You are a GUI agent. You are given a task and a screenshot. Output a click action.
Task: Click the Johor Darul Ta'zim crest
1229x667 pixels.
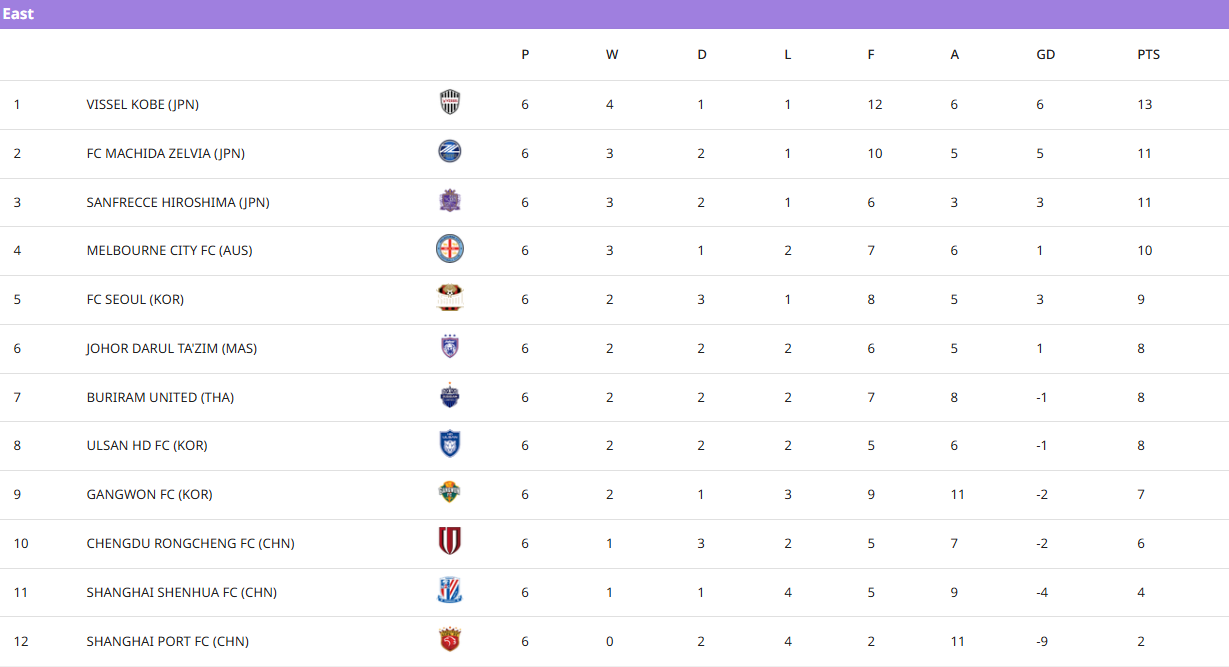point(450,347)
